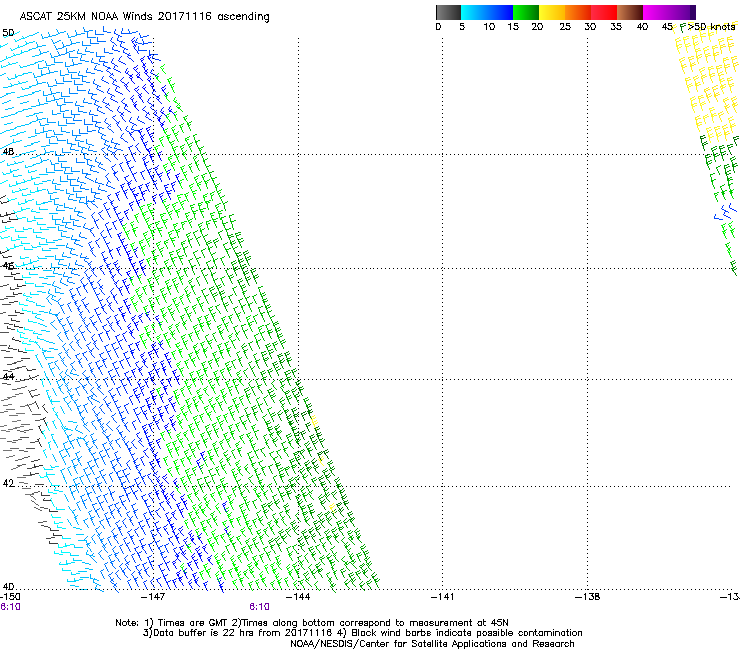Select the cyan-to-blue 5-15 knots color swatch
740x650 pixels.
coord(487,12)
